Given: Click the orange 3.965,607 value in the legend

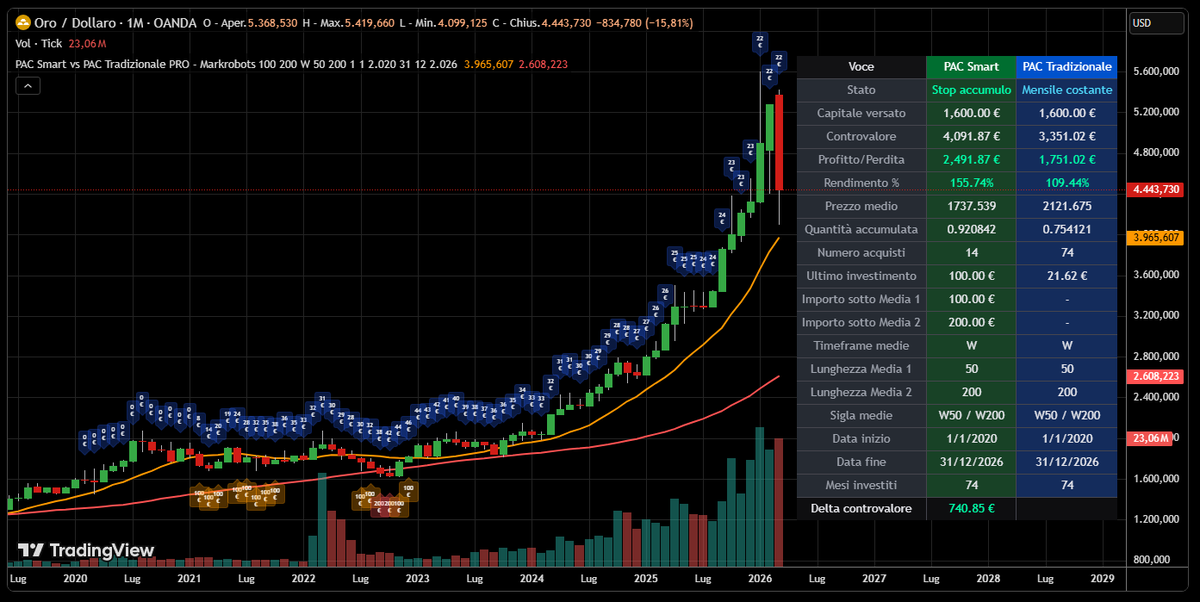Looking at the screenshot, I should click(488, 64).
